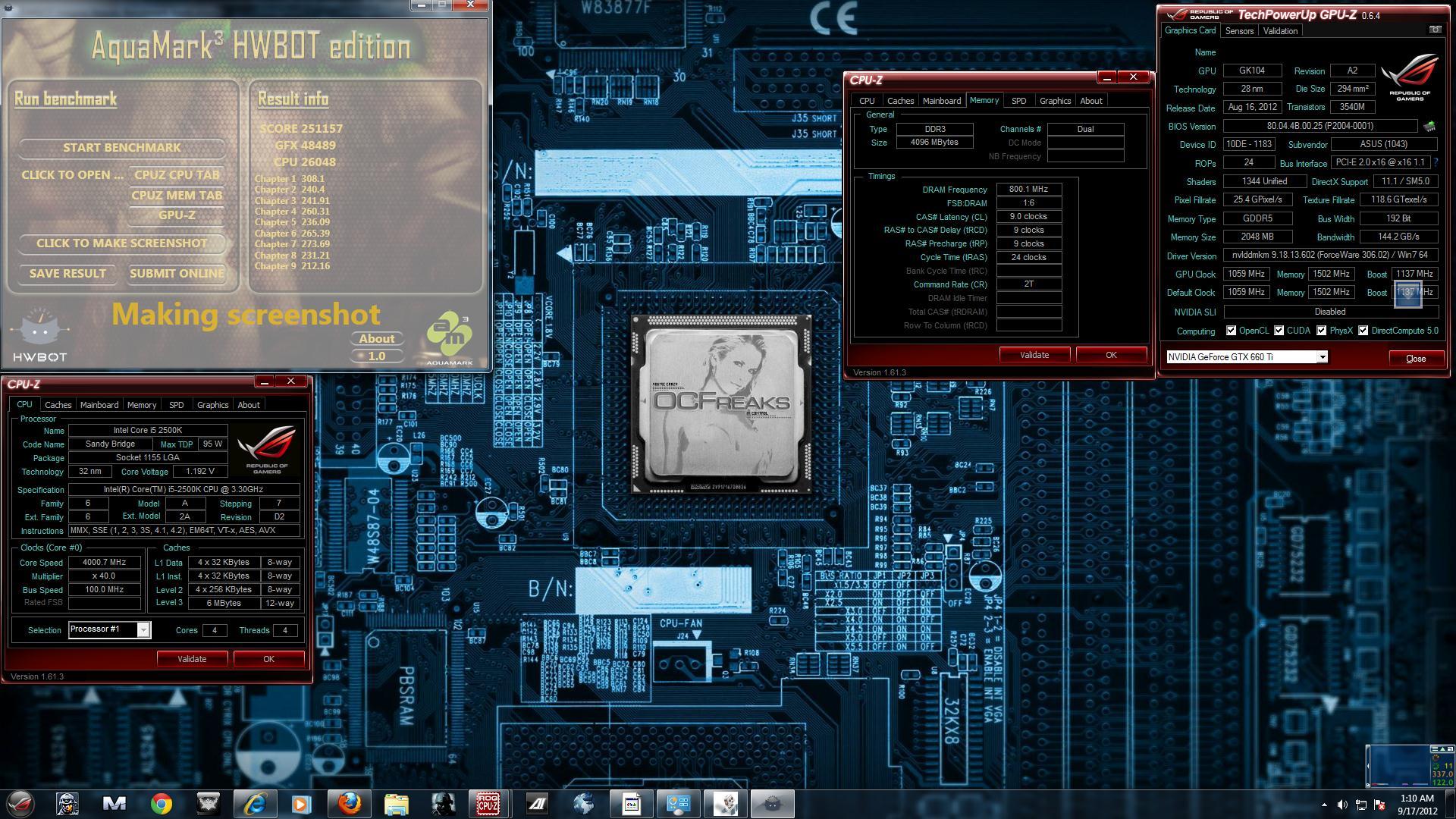Launch Windows Media Player from the taskbar
1456x819 pixels.
pos(301,804)
